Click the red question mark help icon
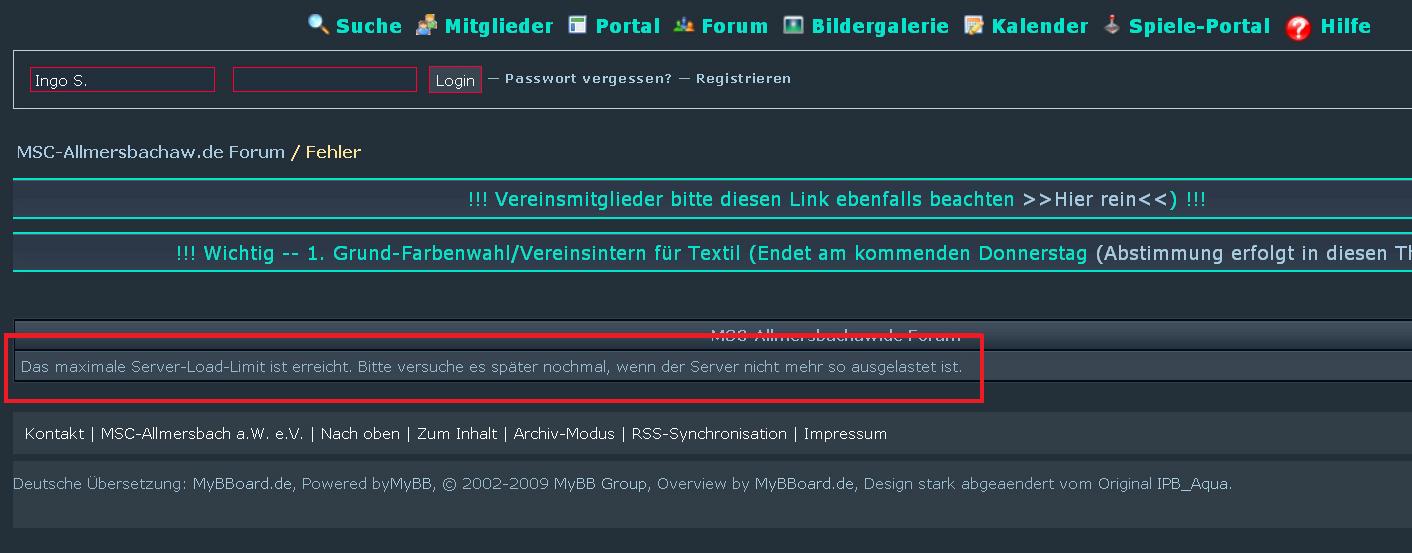Viewport: 1412px width, 553px height. point(1298,27)
